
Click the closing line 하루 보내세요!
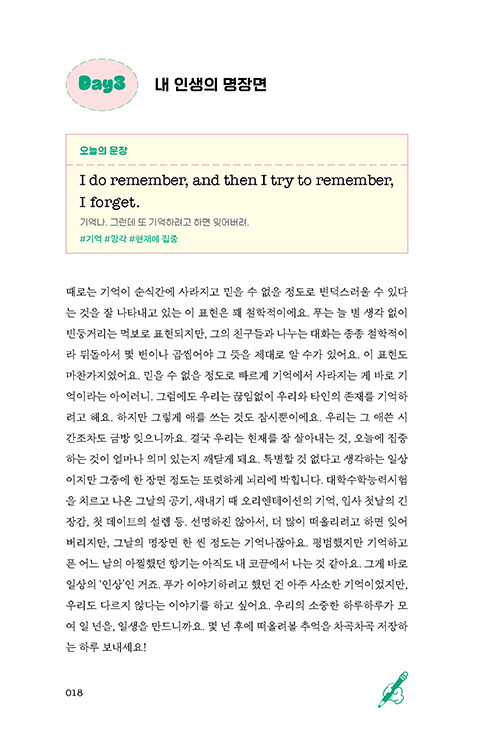(x=106, y=647)
